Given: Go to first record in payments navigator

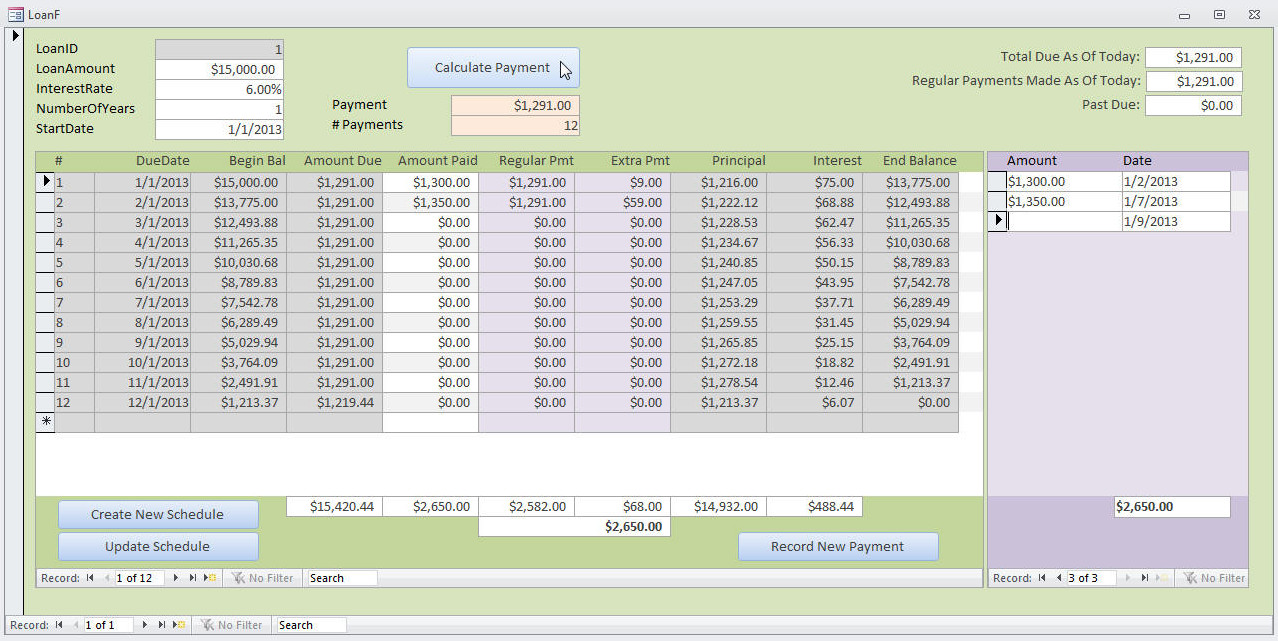Looking at the screenshot, I should click(x=1042, y=578).
